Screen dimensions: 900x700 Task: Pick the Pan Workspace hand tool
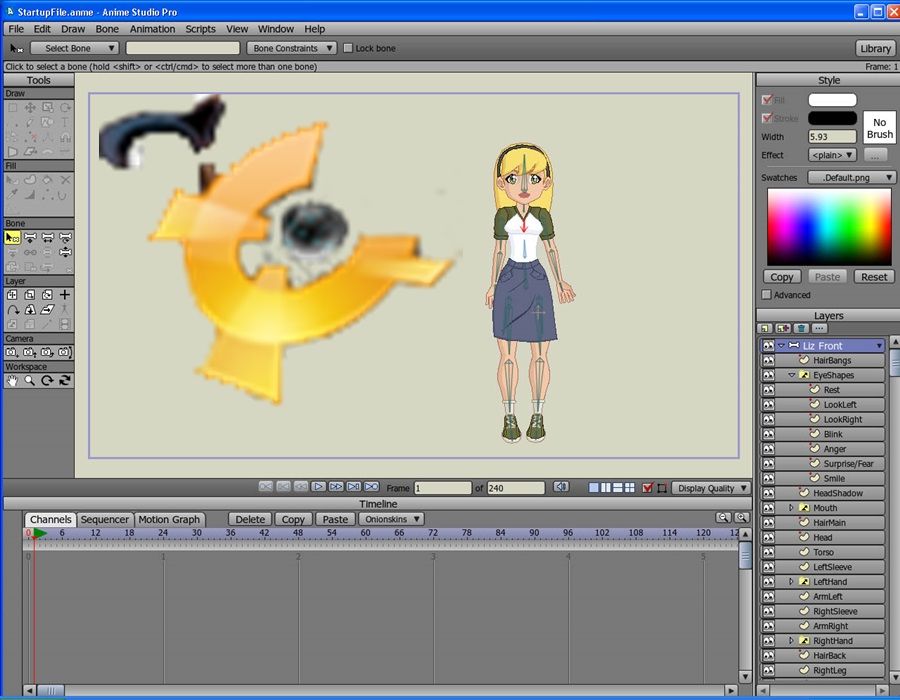coord(13,380)
